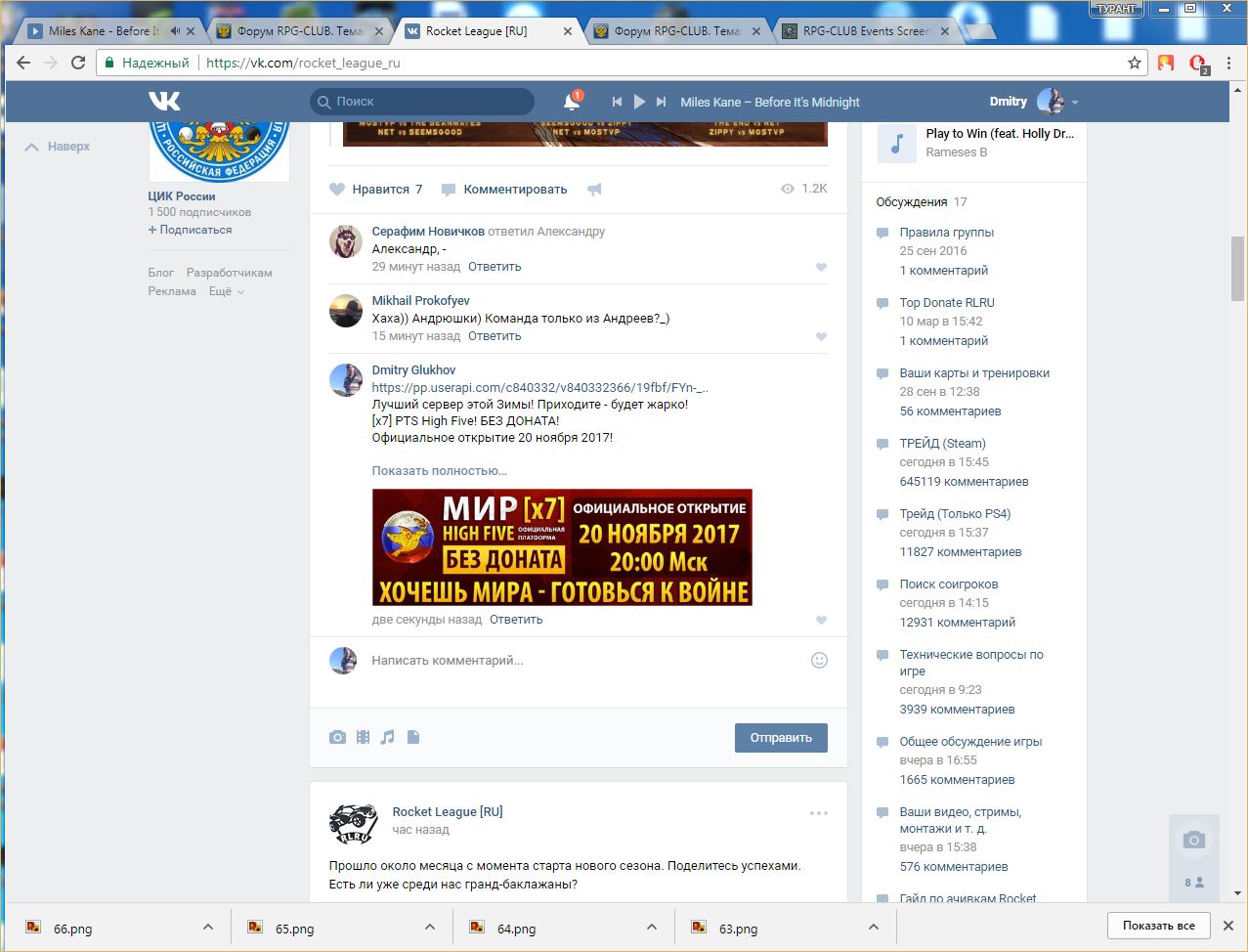Skip to previous track in header player
This screenshot has width=1248, height=952.
[617, 102]
